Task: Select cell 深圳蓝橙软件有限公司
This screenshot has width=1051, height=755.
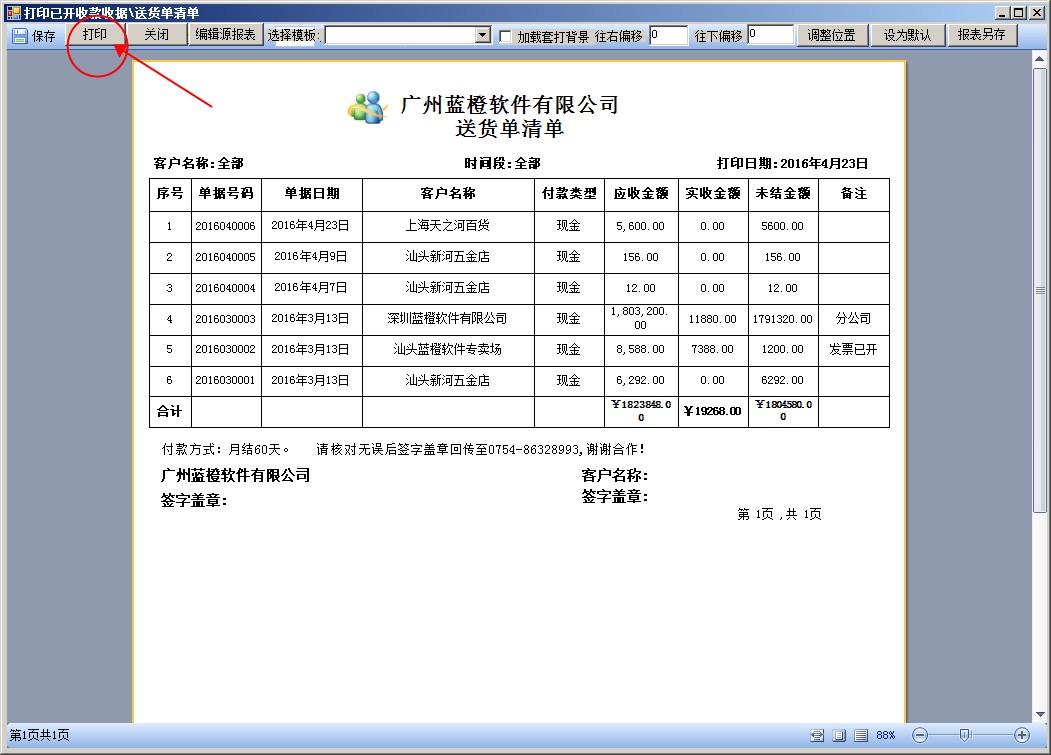Action: [448, 318]
